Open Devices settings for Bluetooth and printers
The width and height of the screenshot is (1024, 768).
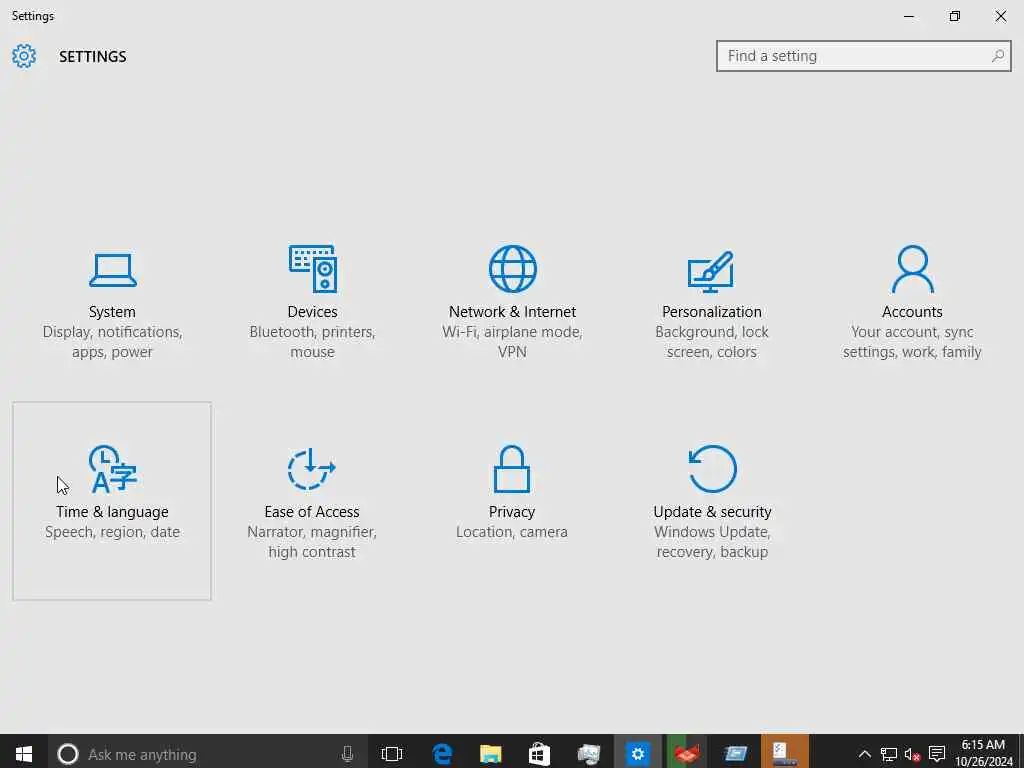coord(312,302)
